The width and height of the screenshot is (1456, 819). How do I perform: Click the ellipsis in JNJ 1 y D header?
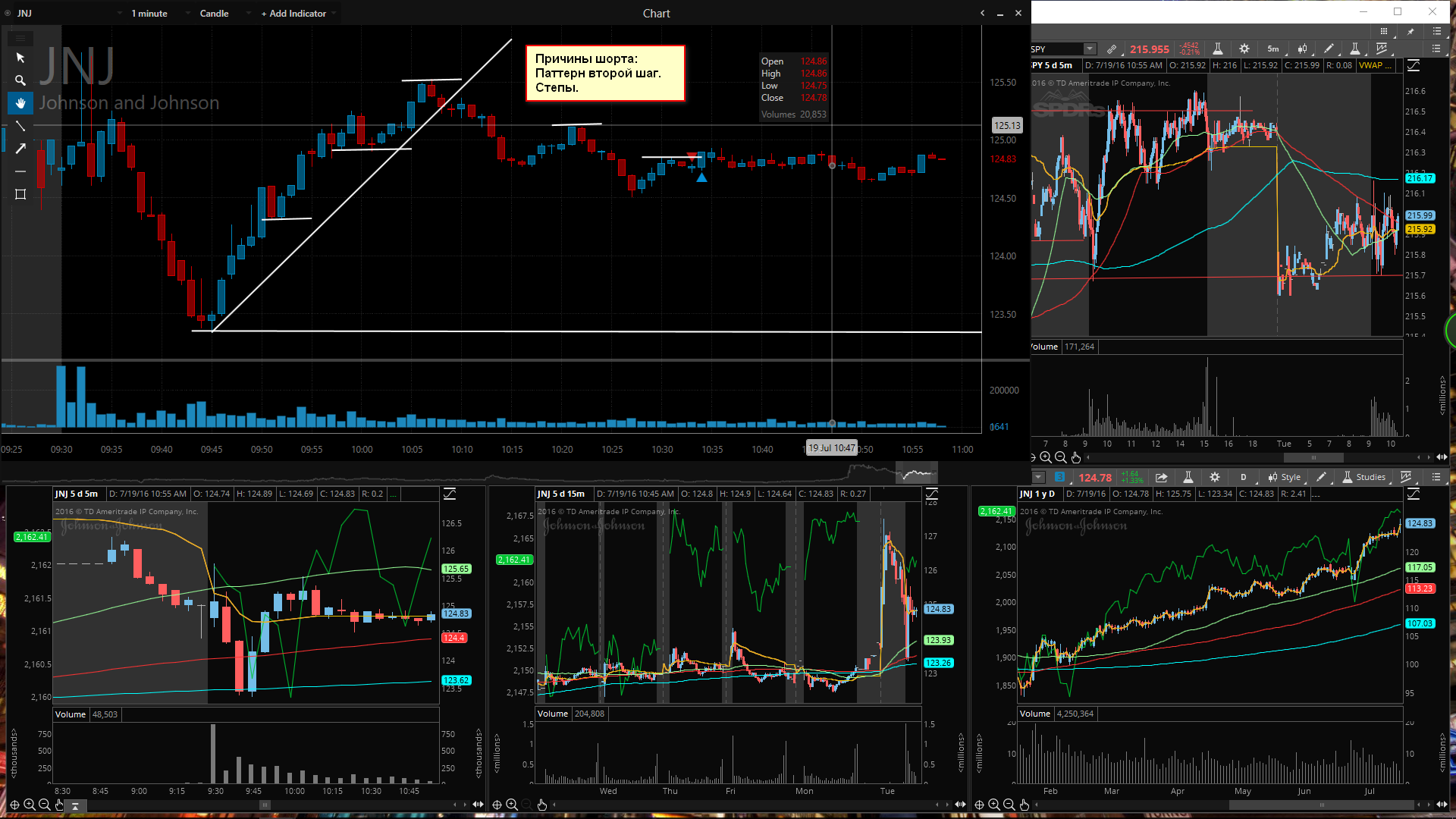pyautogui.click(x=1316, y=494)
